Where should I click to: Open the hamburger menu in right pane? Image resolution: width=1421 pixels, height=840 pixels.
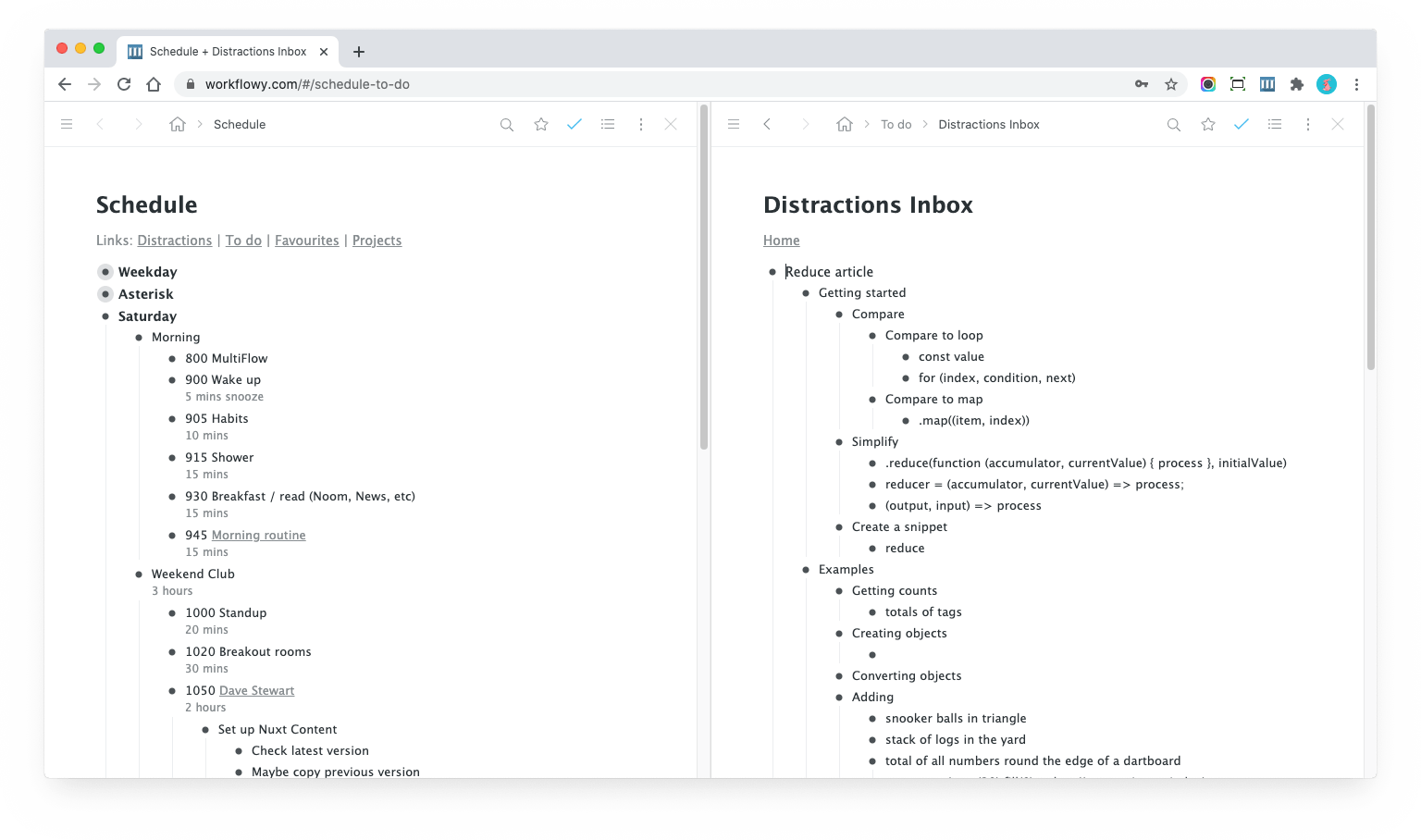734,124
